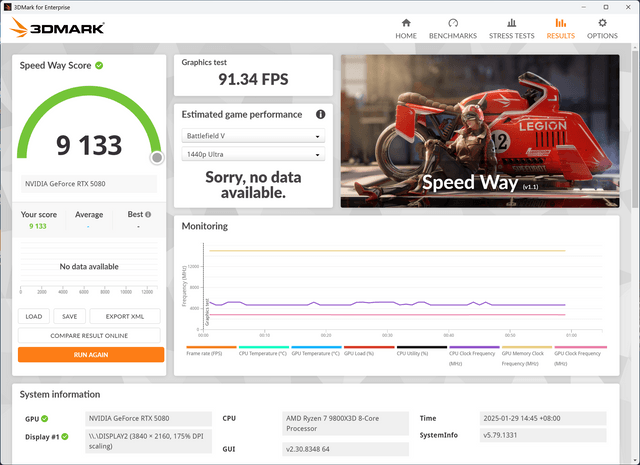Screen dimensions: 640x465
Task: Click the SAVE button
Action: tap(69, 316)
